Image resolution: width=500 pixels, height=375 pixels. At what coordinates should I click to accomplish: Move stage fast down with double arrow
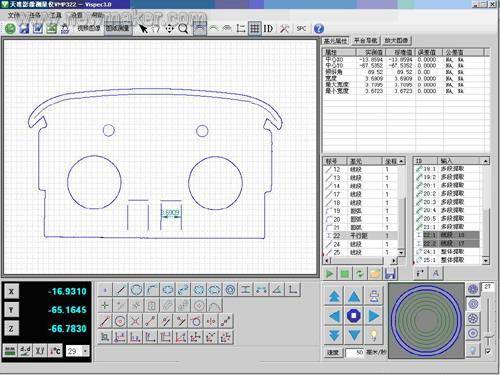pos(334,335)
